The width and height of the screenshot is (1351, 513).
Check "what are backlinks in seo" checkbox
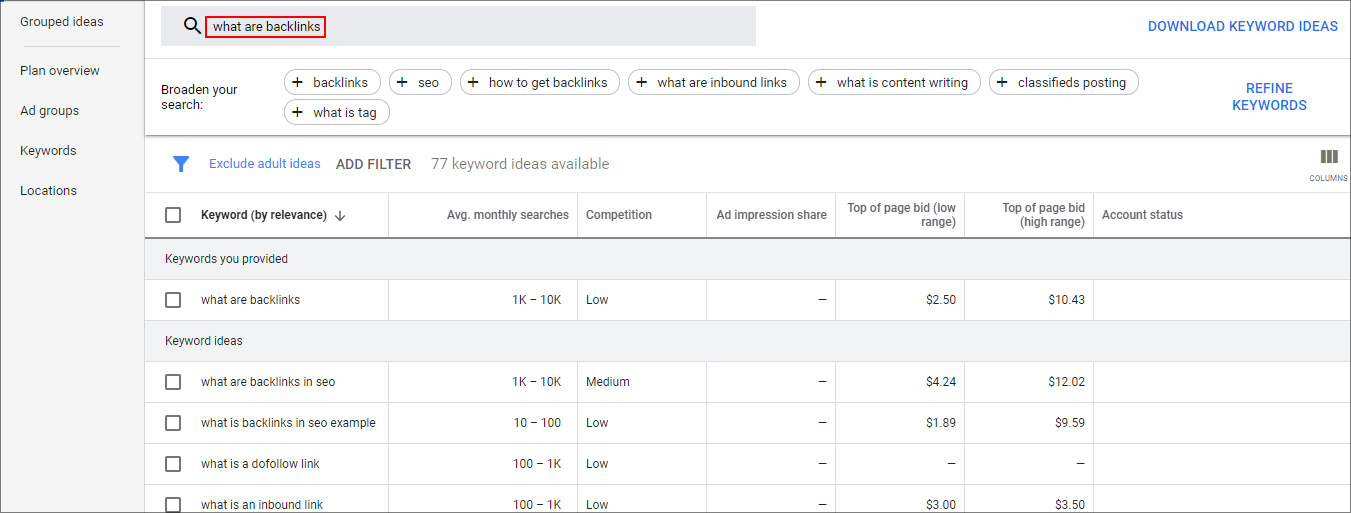point(173,382)
